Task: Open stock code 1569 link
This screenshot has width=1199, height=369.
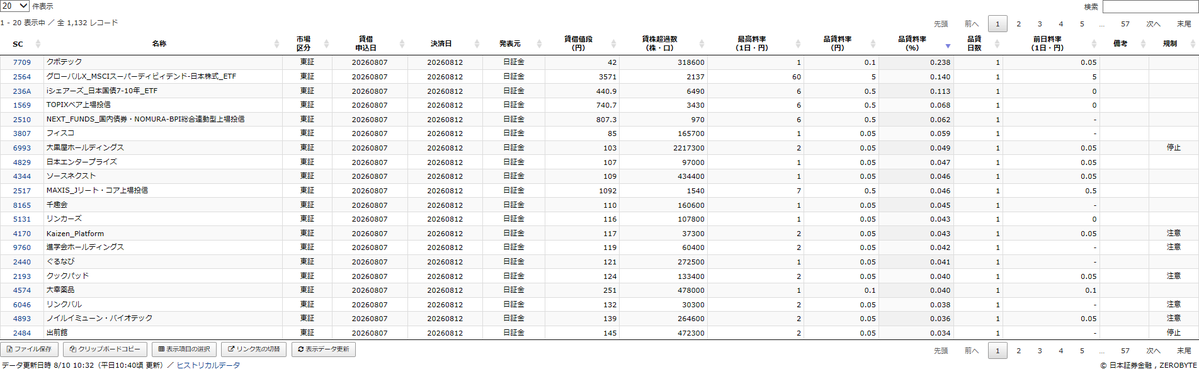Action: [21, 105]
